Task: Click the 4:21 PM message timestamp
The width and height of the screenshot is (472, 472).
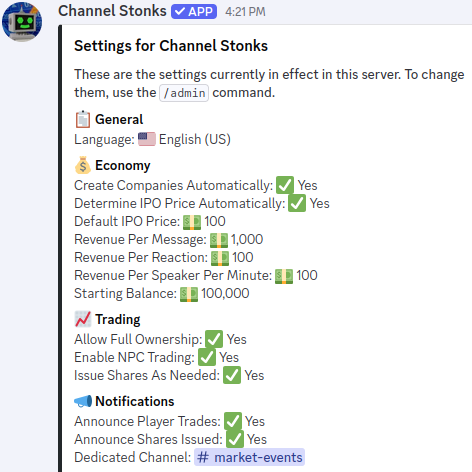Action: tap(245, 12)
